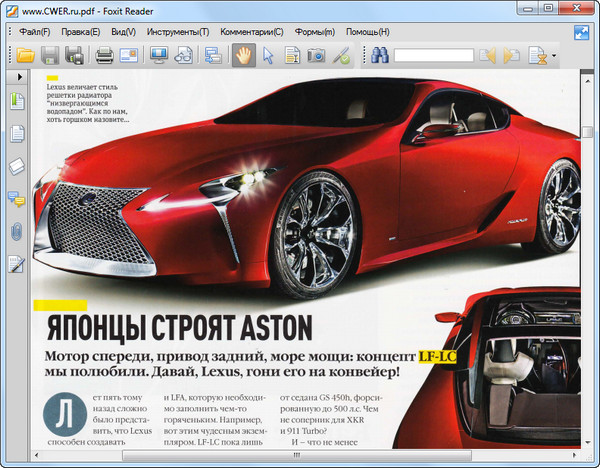
Task: Select the Snapshot camera tool
Action: coord(316,55)
